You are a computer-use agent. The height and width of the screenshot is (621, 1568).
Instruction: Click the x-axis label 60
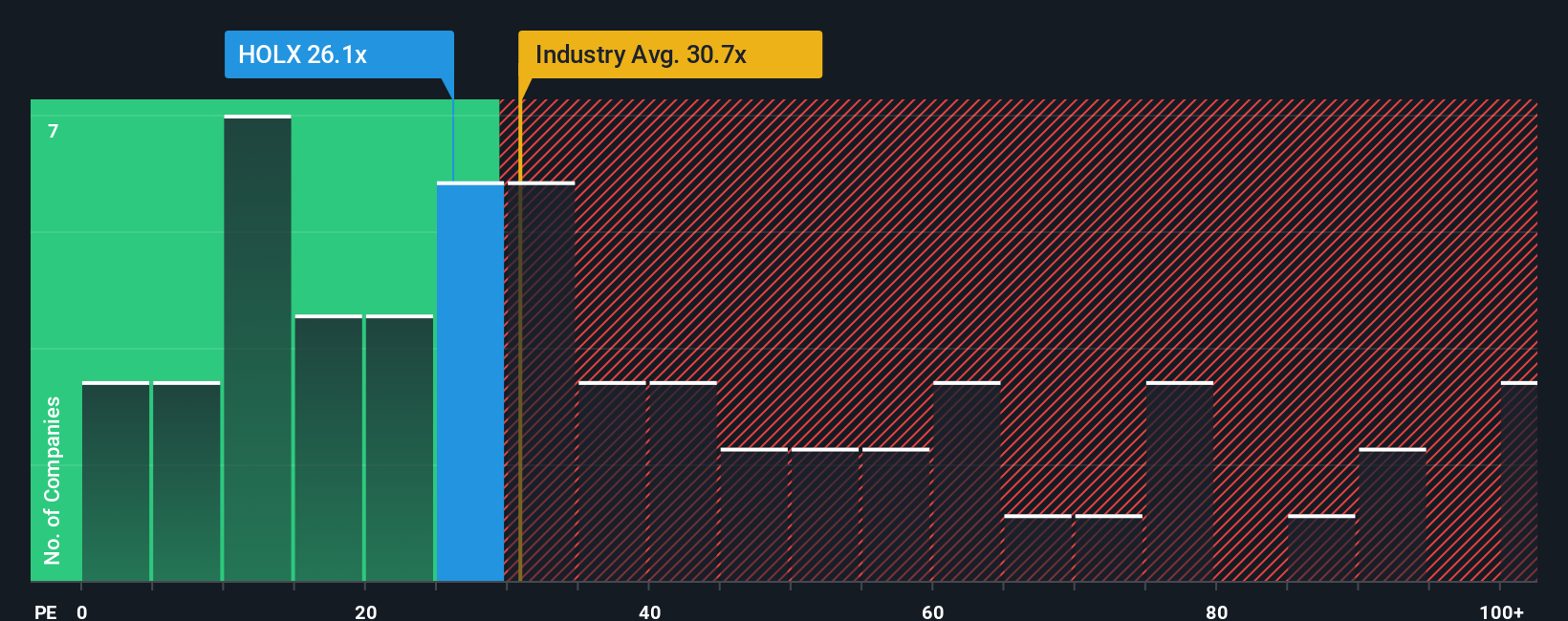[x=932, y=611]
